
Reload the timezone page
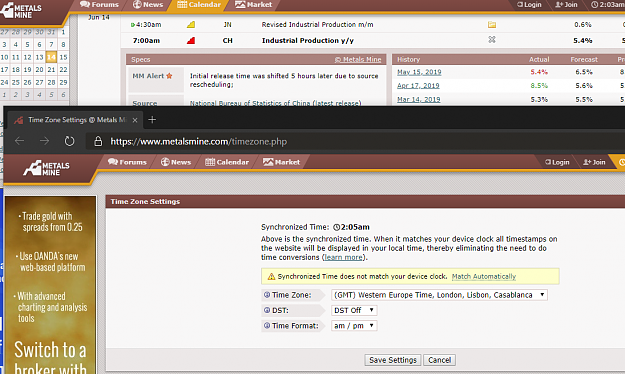coord(69,141)
